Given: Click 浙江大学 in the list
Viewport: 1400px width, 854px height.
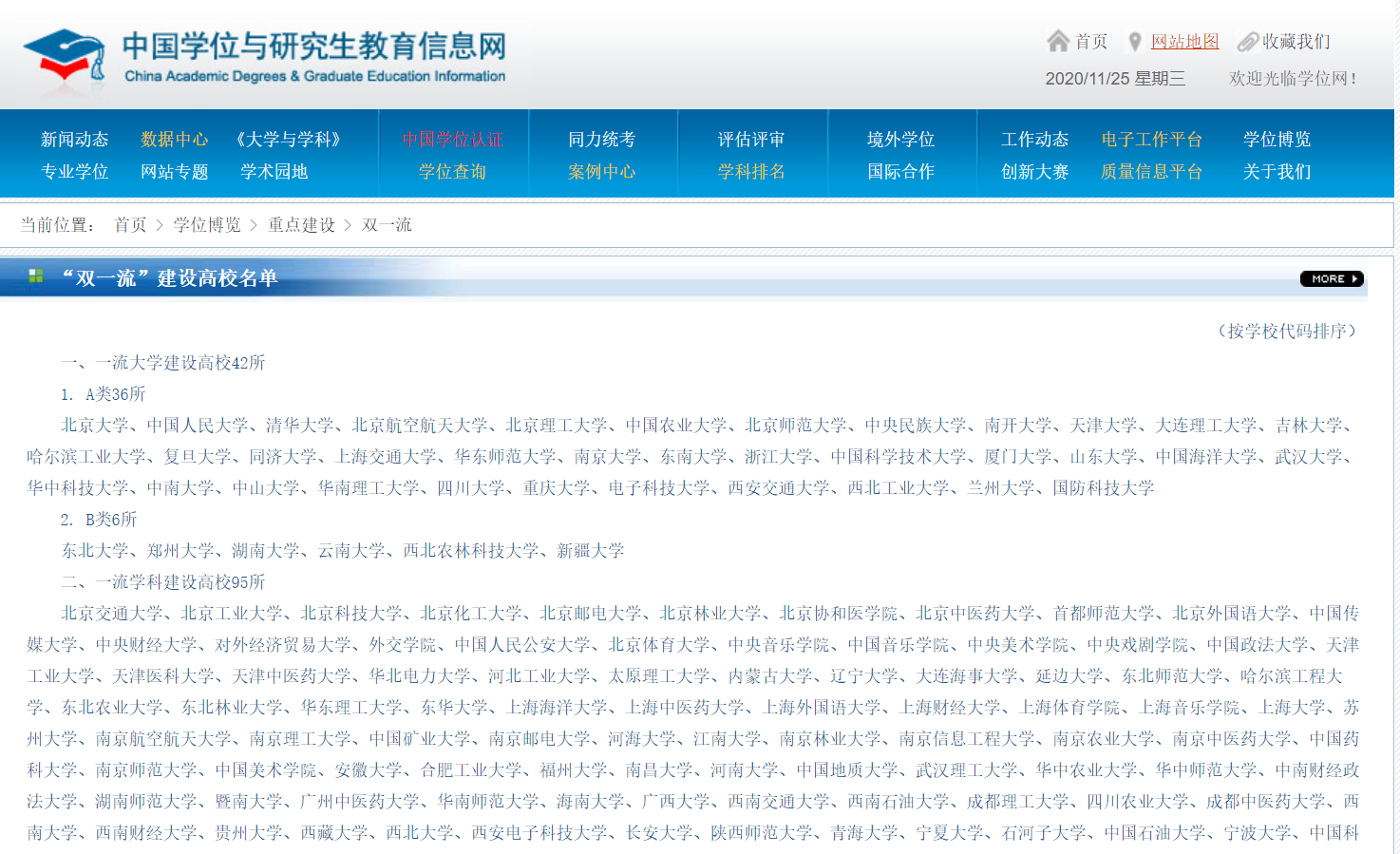Looking at the screenshot, I should 779,457.
